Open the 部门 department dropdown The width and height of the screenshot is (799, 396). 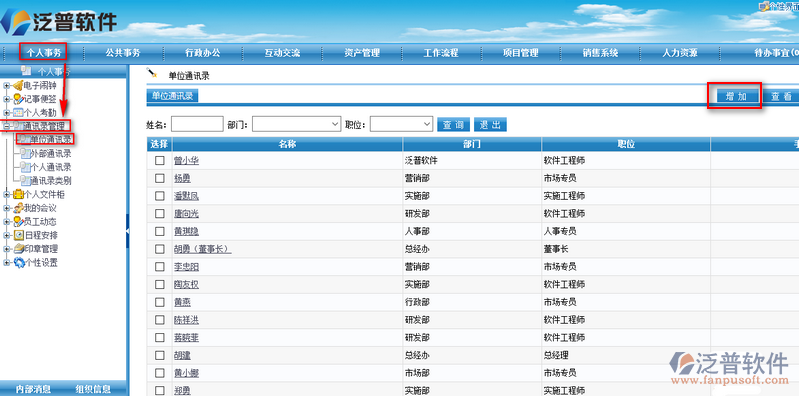click(x=297, y=124)
